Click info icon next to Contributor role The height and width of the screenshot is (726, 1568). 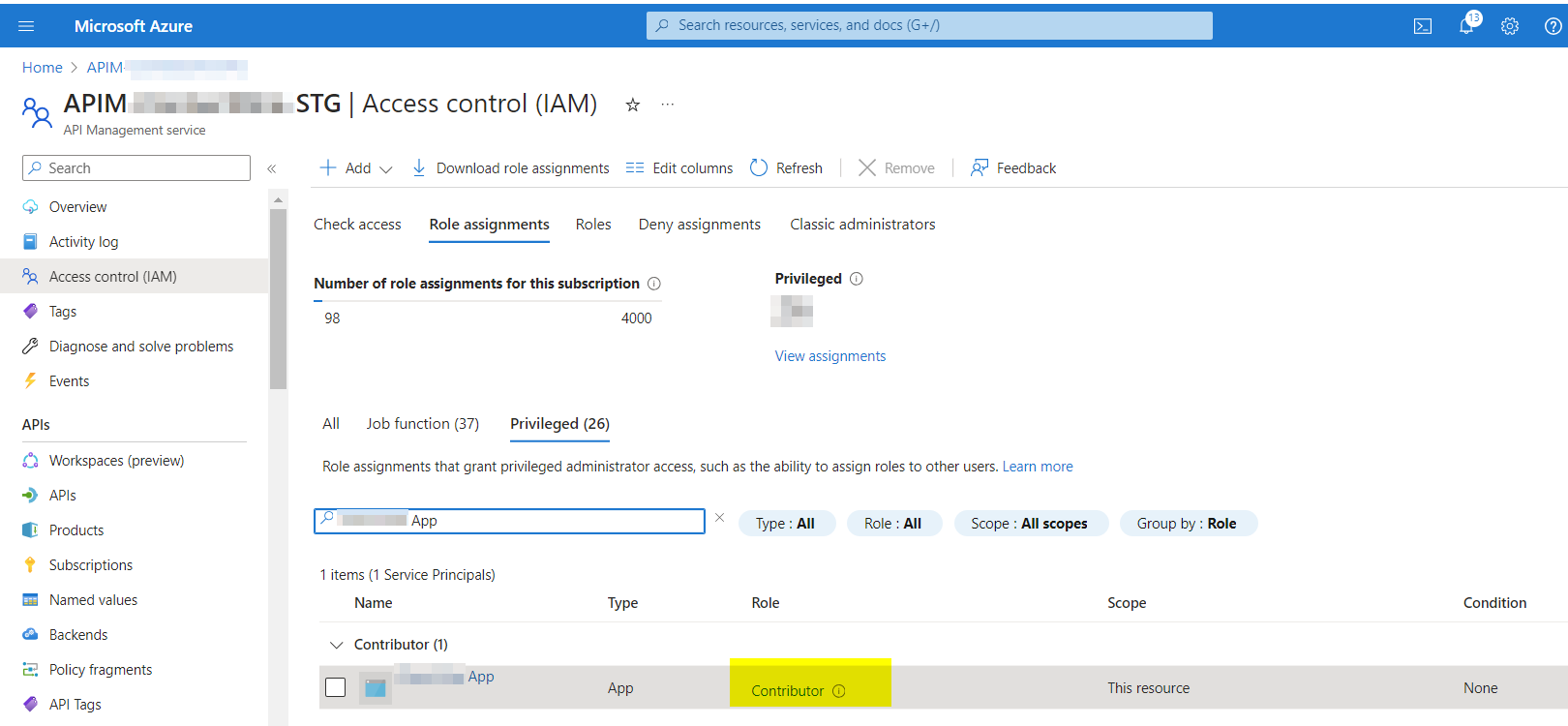point(839,691)
